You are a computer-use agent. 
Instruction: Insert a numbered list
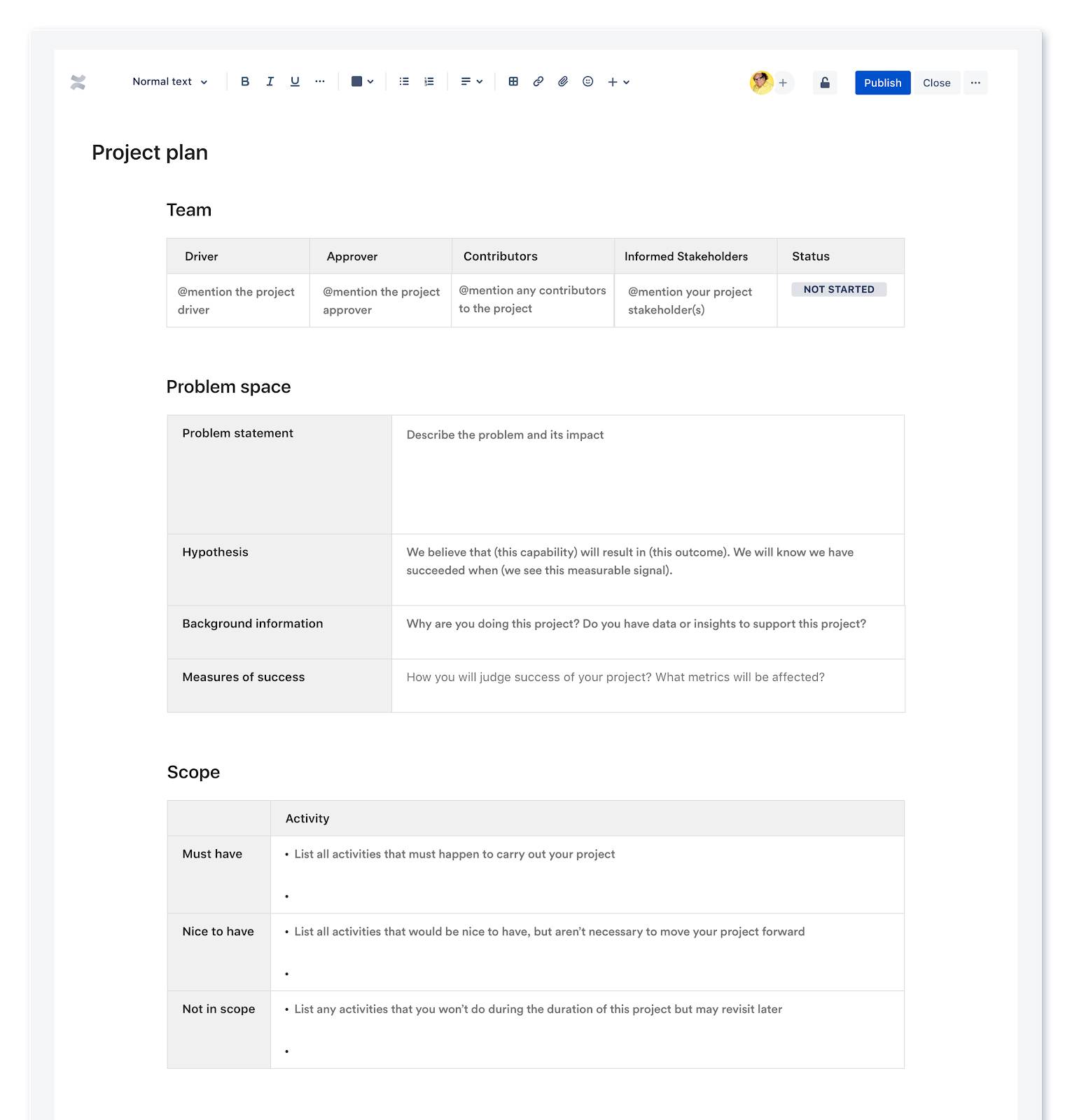429,82
